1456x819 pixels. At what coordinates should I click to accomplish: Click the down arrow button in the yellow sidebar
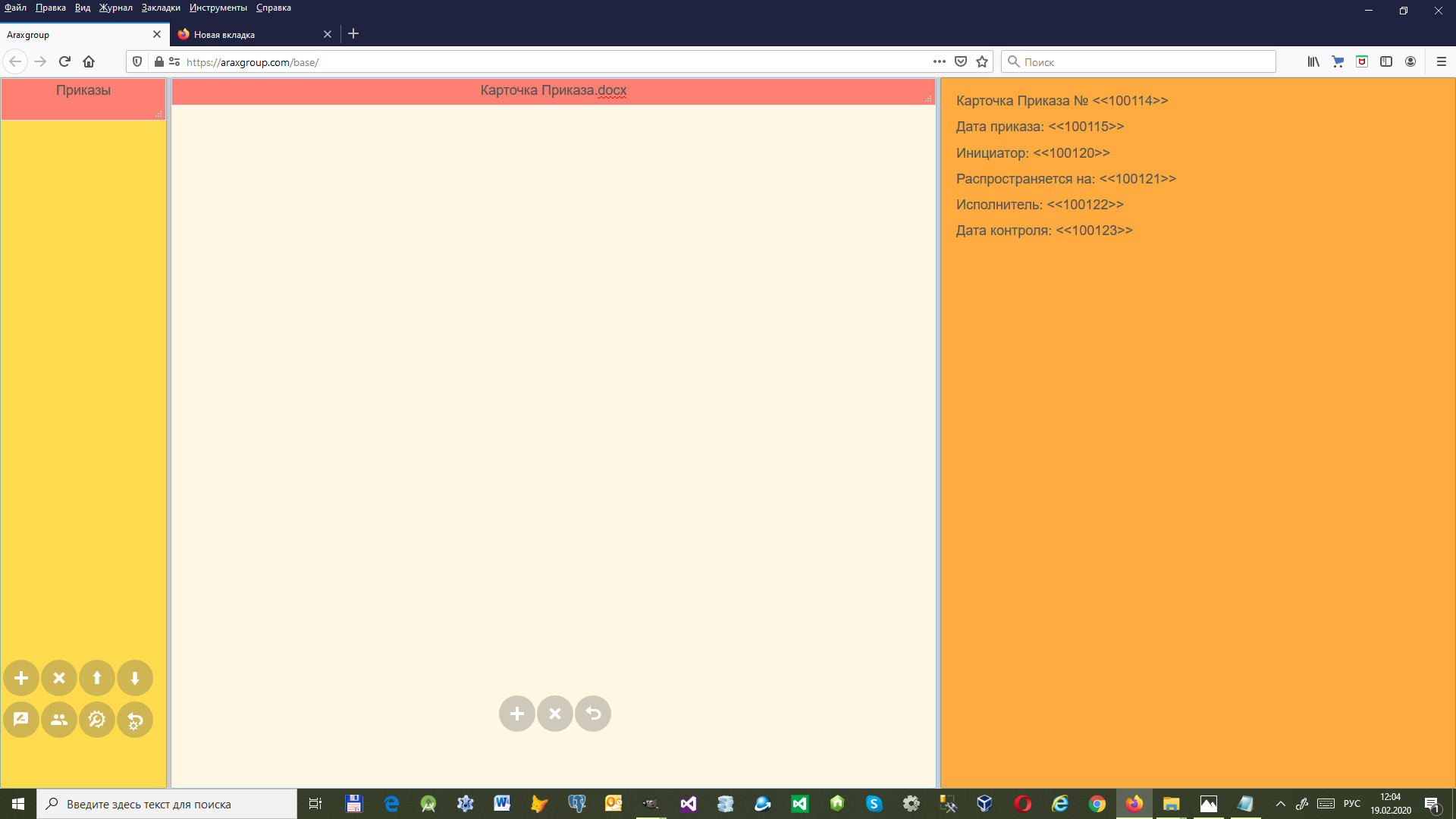click(135, 678)
